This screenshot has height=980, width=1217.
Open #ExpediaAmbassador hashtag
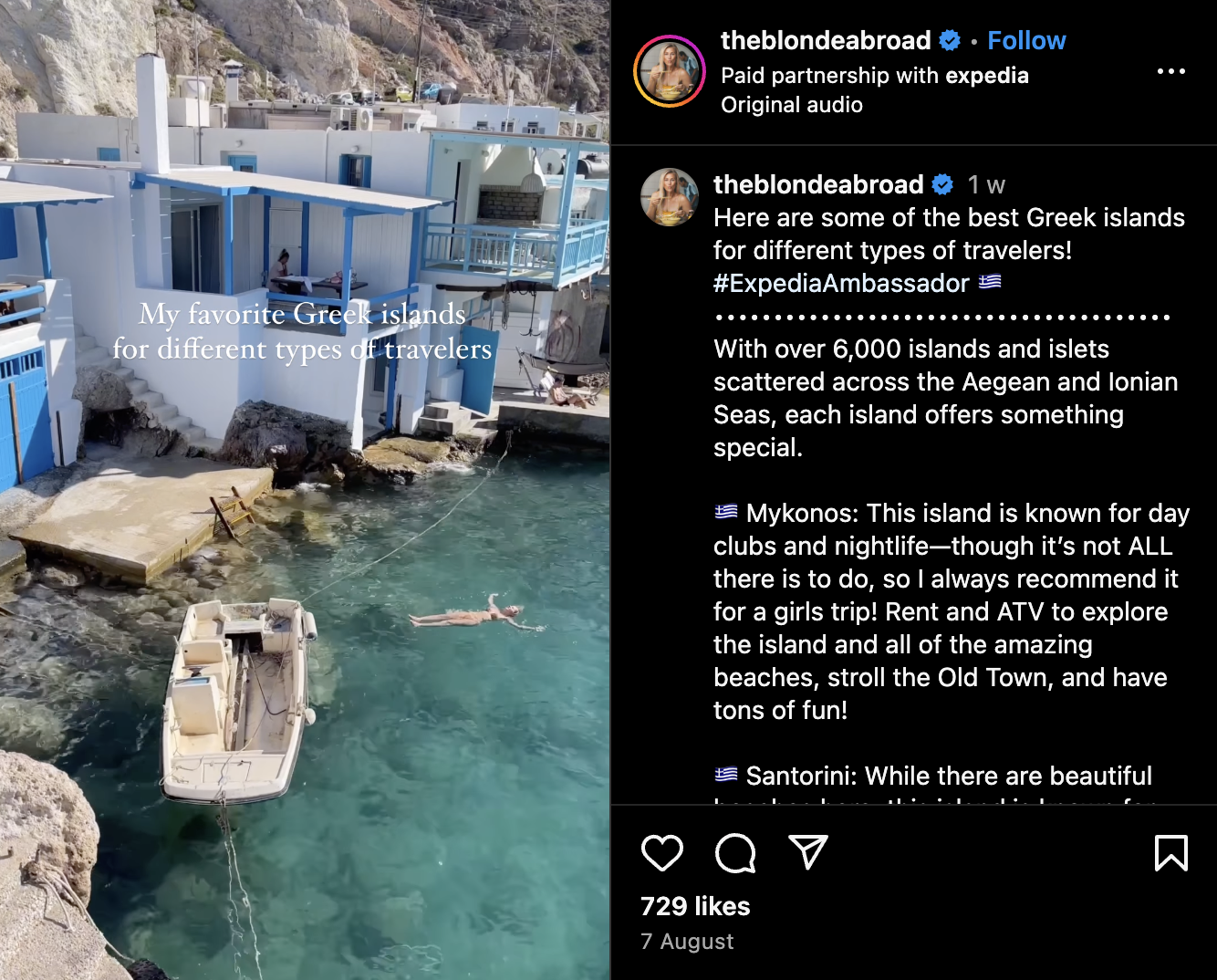(x=841, y=283)
